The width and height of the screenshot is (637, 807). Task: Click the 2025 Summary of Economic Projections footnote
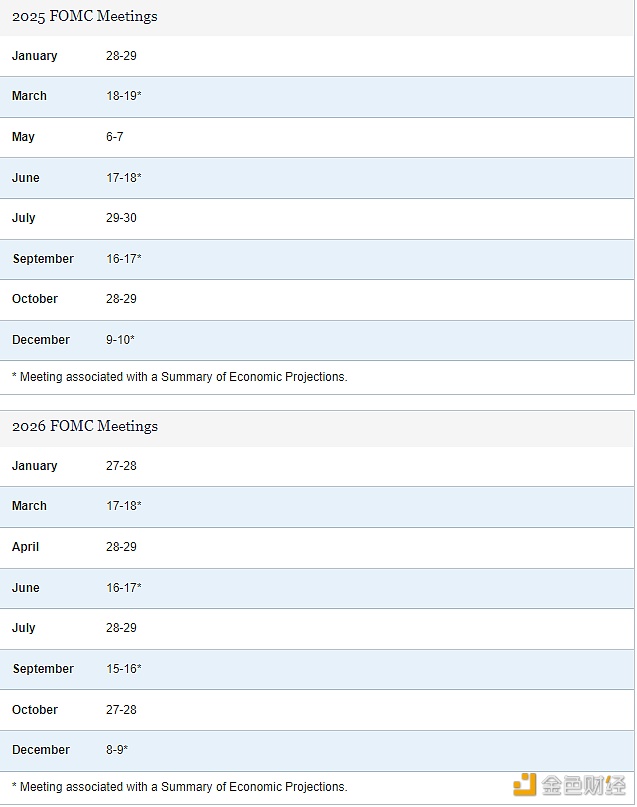click(180, 377)
